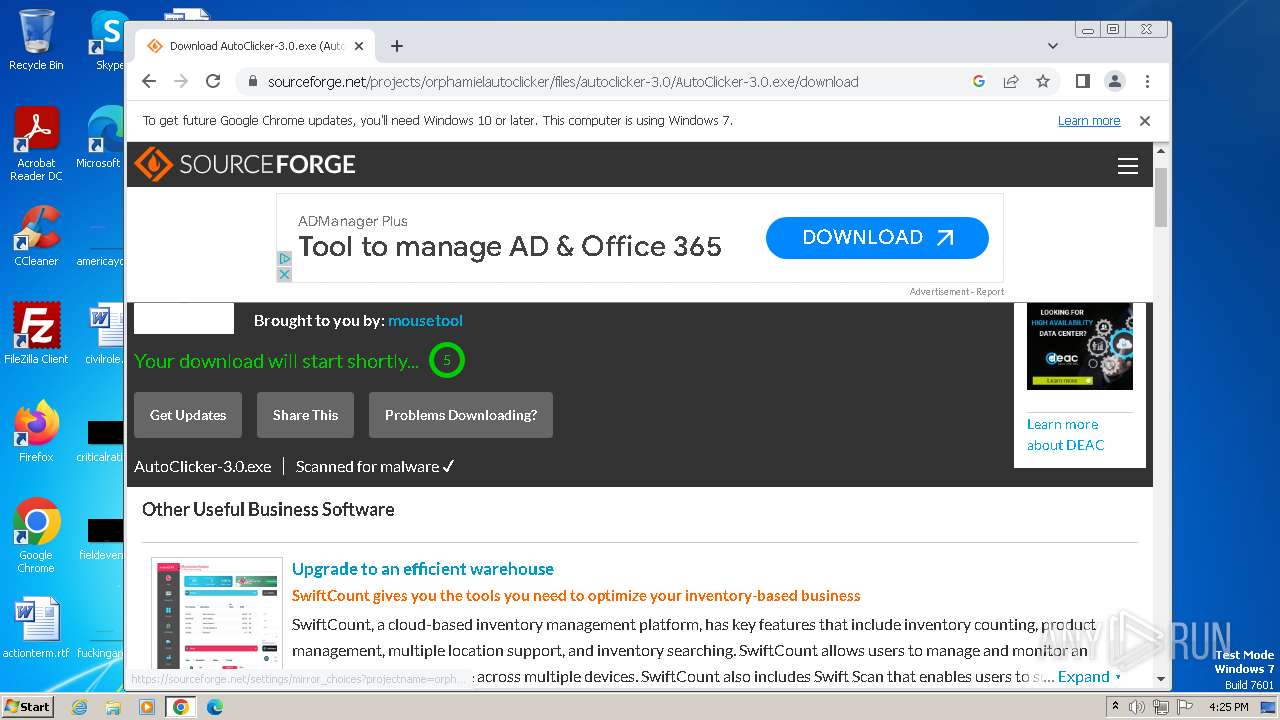Click the scrollbar up arrow
This screenshot has height=720, width=1280.
[x=1161, y=151]
